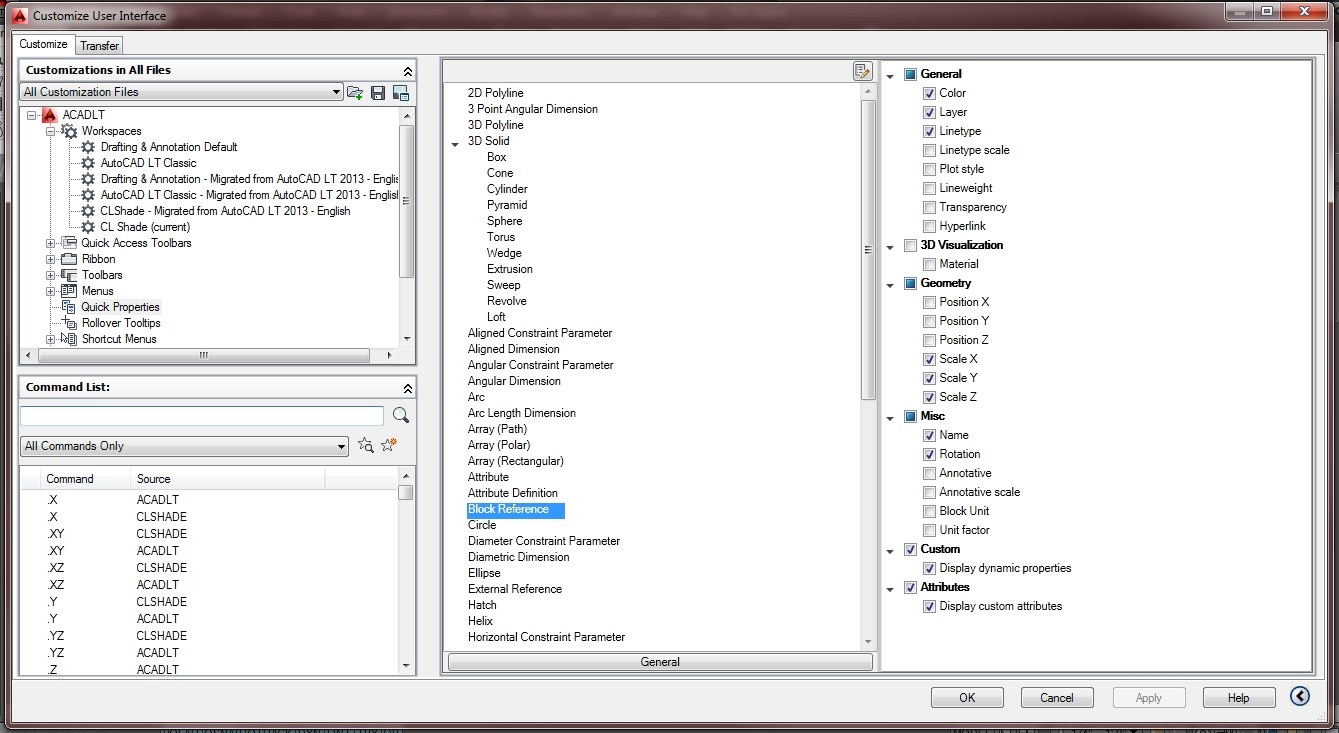
Task: Click the magnifier icon beside the command search box
Action: [x=401, y=415]
